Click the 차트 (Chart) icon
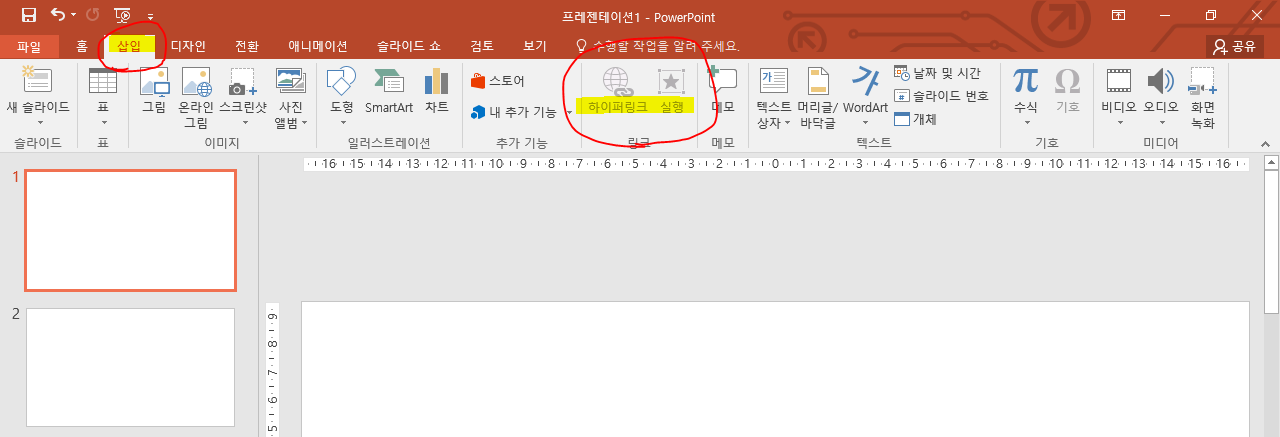The width and height of the screenshot is (1280, 437). pyautogui.click(x=437, y=90)
